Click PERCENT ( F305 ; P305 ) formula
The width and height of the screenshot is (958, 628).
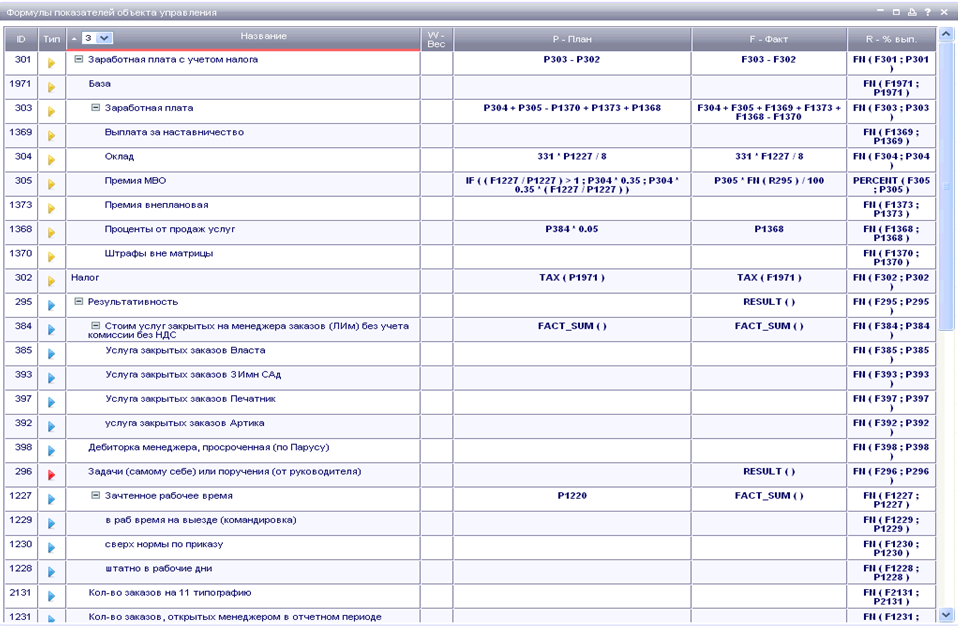coord(891,184)
